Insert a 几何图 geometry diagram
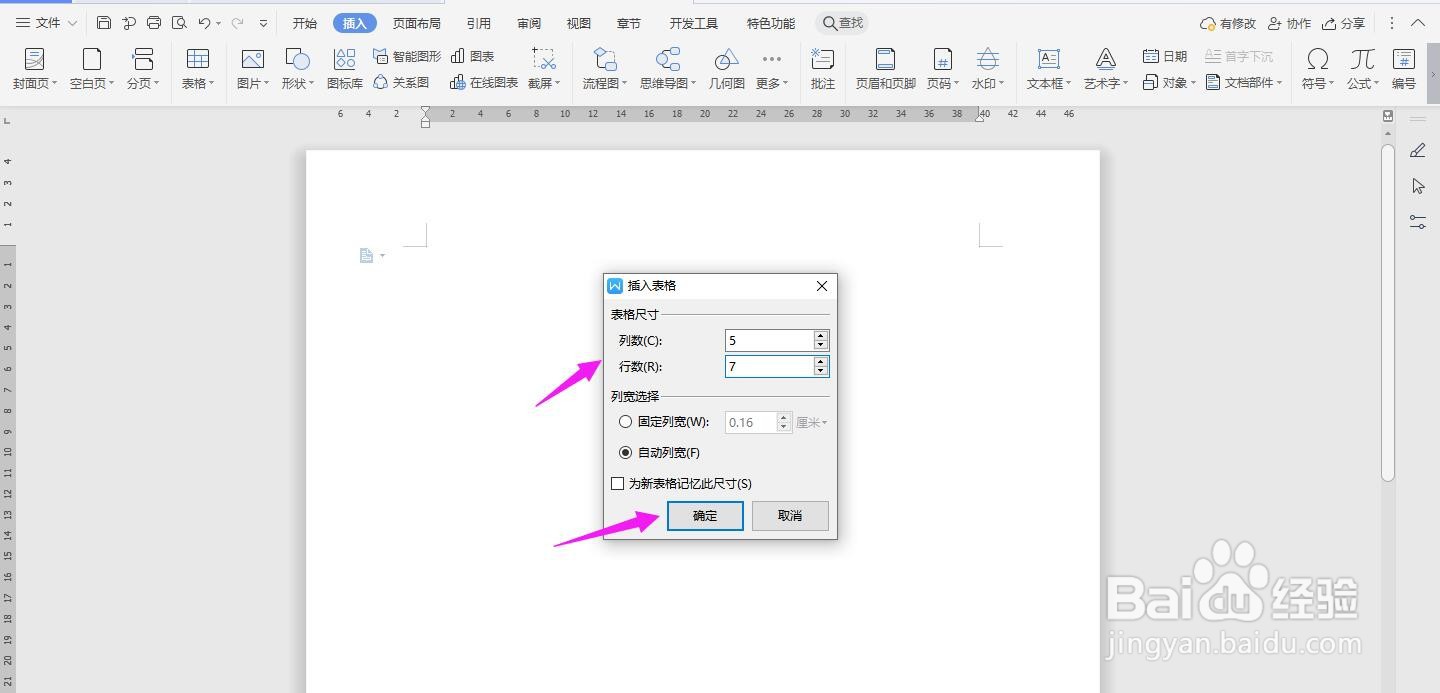 [727, 69]
